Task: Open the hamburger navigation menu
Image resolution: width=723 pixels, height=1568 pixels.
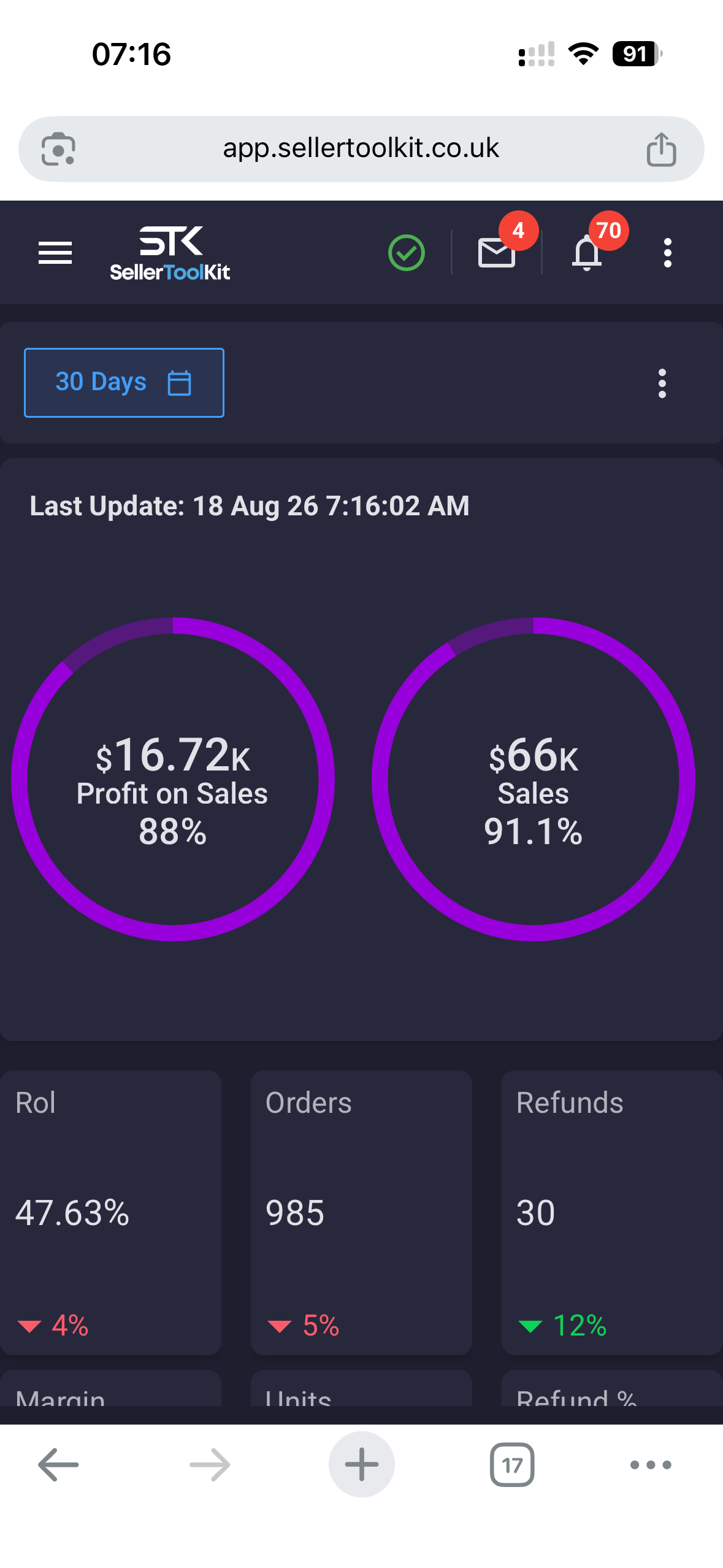Action: (x=55, y=253)
